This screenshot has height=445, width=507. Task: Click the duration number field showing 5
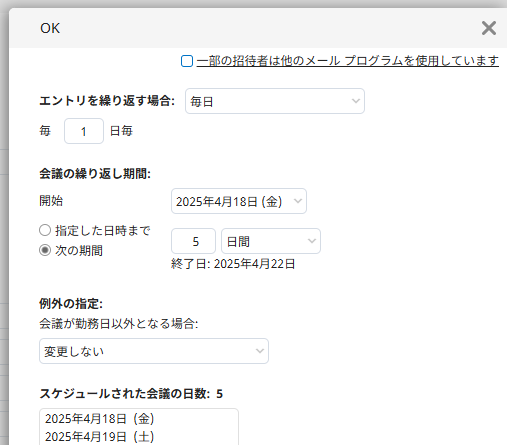click(193, 241)
